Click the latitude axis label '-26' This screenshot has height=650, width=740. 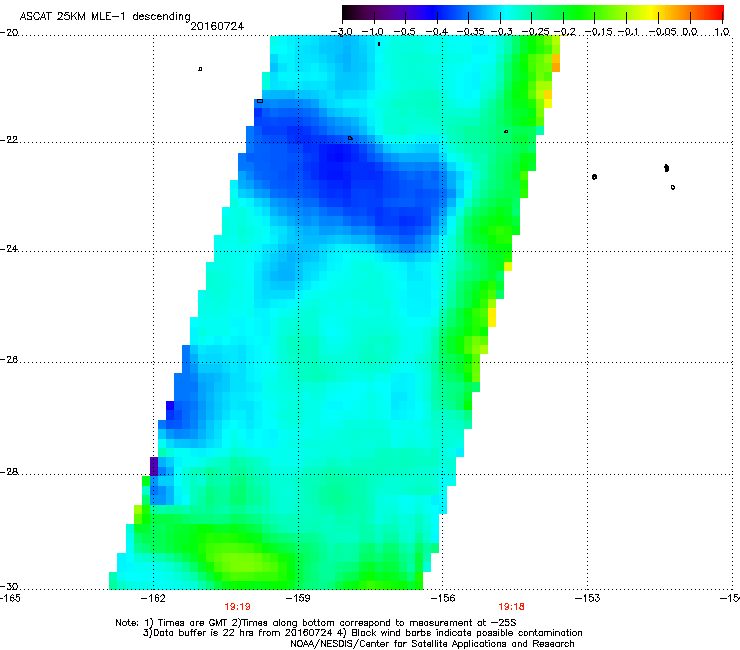9,360
